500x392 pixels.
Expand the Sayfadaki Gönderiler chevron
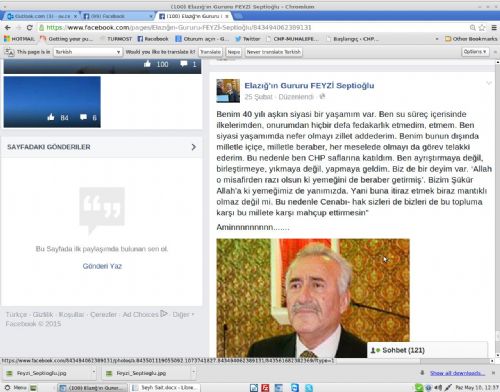(x=194, y=147)
